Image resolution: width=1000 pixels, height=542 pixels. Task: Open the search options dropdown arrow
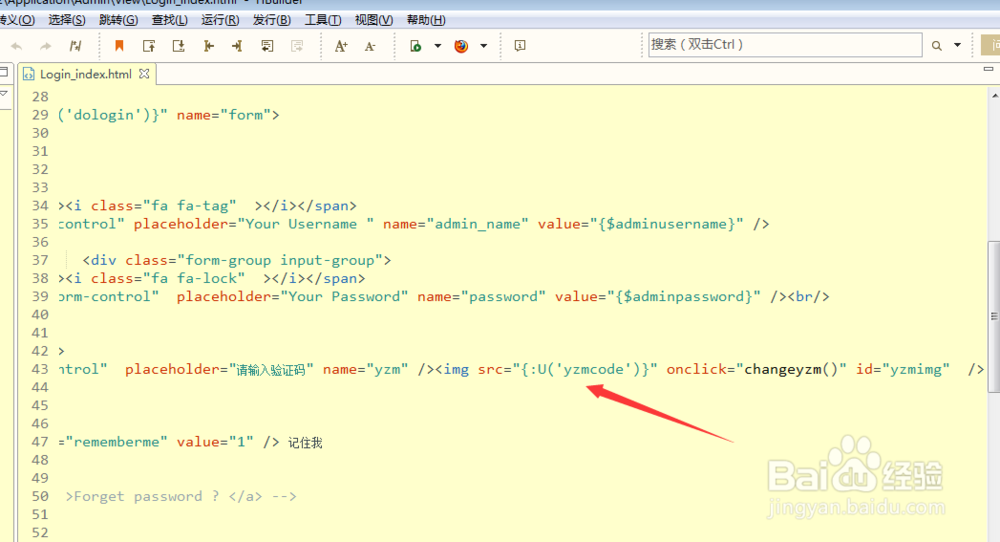click(x=957, y=45)
